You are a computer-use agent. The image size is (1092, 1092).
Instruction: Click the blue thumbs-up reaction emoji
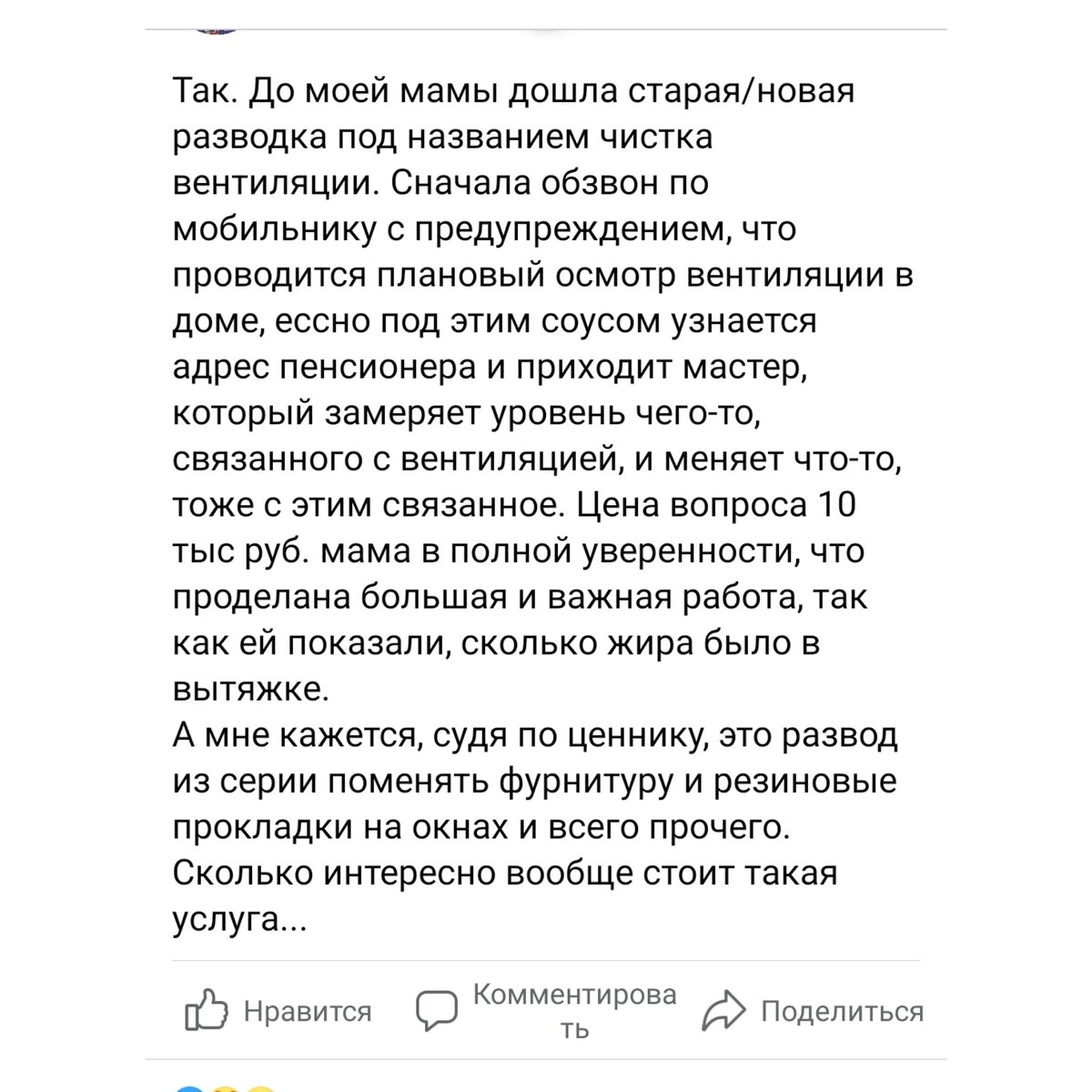point(192,1087)
